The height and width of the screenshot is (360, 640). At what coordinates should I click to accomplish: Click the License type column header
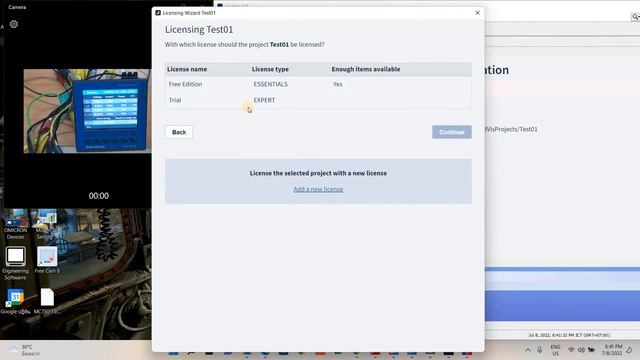(270, 69)
